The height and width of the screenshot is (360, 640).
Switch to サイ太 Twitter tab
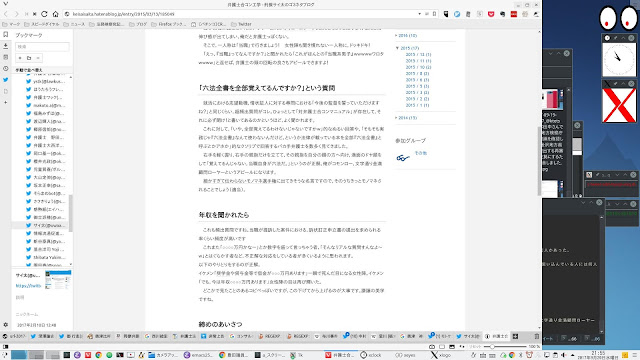click(x=468, y=336)
